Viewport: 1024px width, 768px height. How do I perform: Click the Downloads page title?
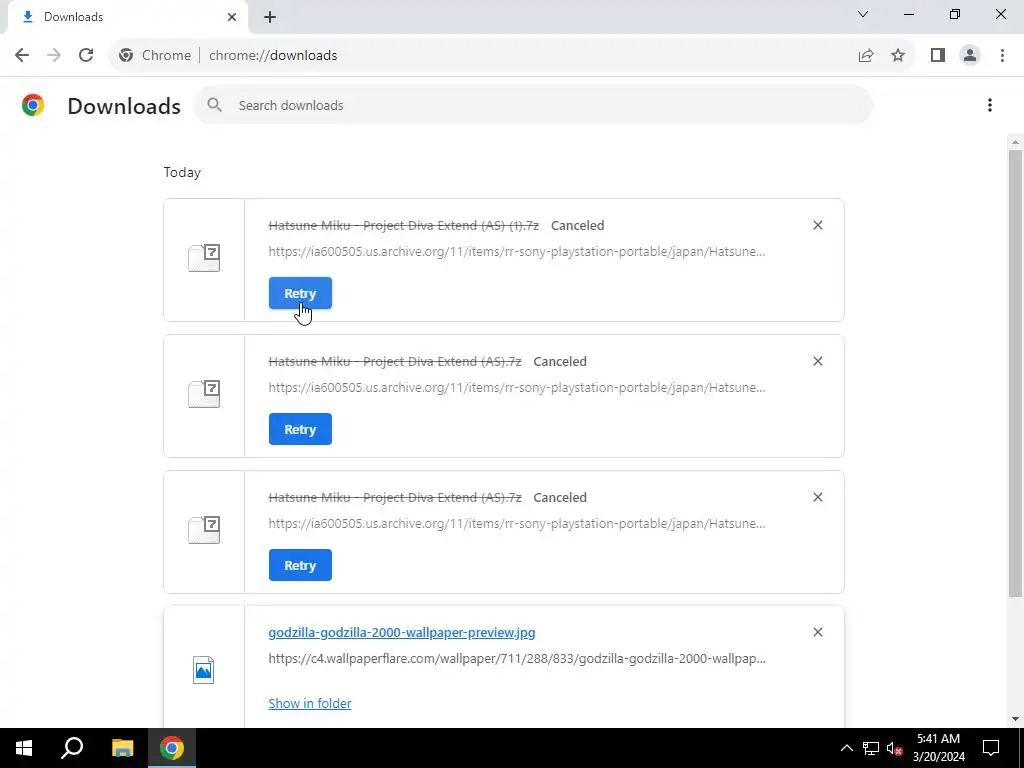124,106
